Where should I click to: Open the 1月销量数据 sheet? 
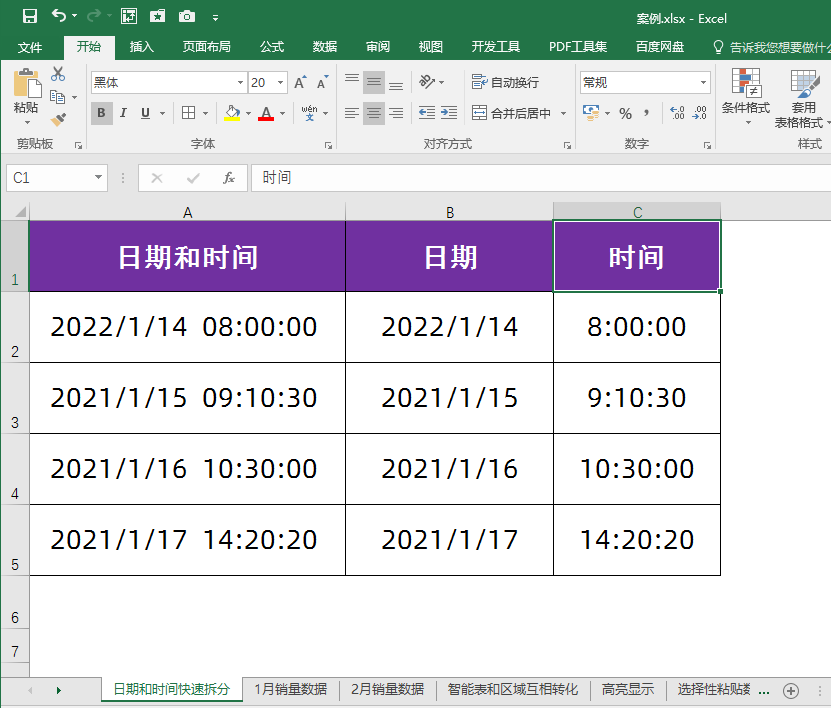[x=290, y=689]
